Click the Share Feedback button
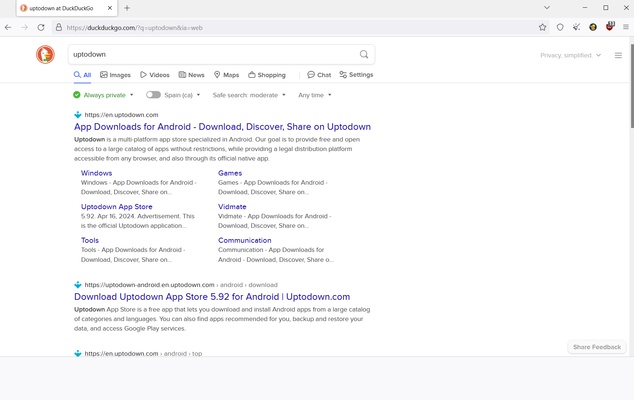The height and width of the screenshot is (400, 634). pos(597,347)
